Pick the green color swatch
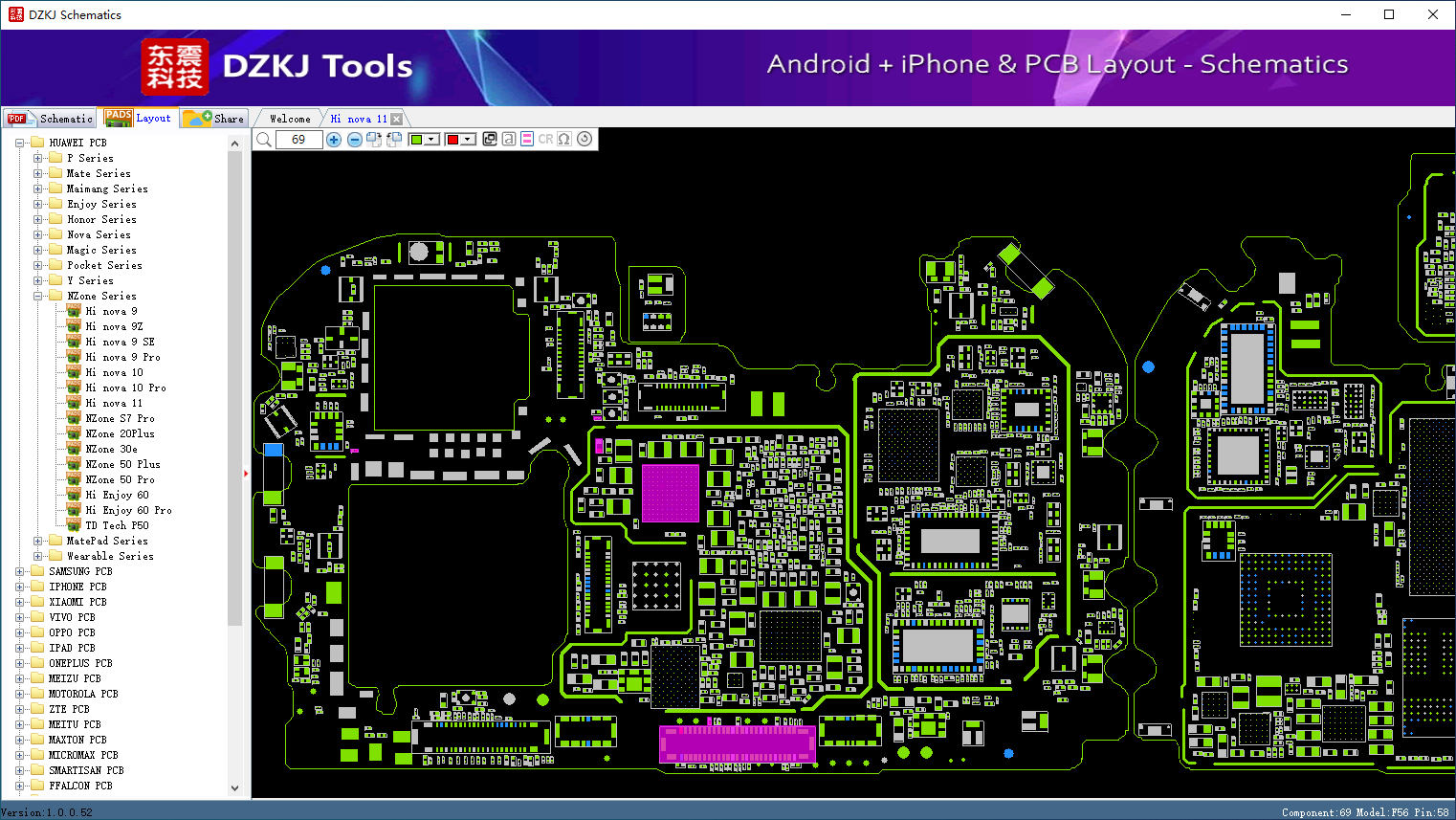This screenshot has width=1456, height=820. [x=416, y=140]
